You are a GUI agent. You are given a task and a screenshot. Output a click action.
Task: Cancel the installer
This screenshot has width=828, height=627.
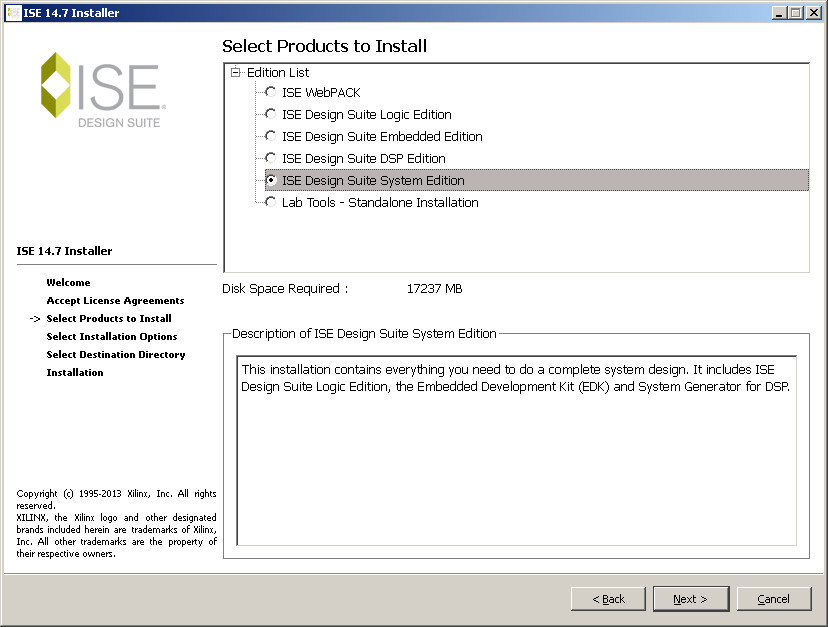[774, 599]
